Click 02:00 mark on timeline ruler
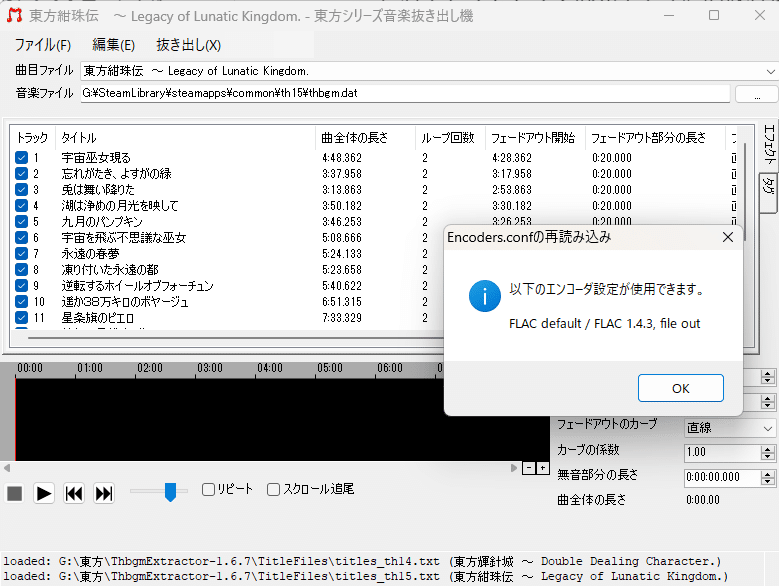Screen dimensions: 779x586 point(150,368)
